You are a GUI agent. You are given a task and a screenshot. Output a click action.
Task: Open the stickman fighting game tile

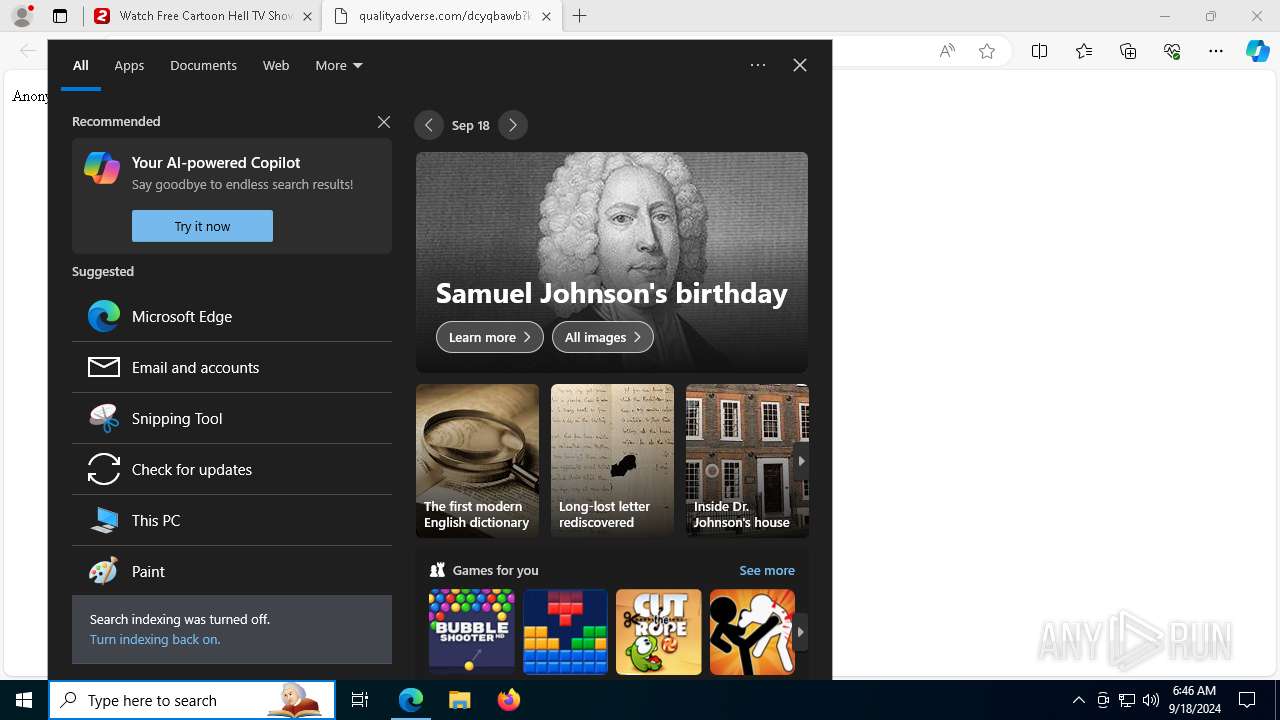pyautogui.click(x=752, y=631)
